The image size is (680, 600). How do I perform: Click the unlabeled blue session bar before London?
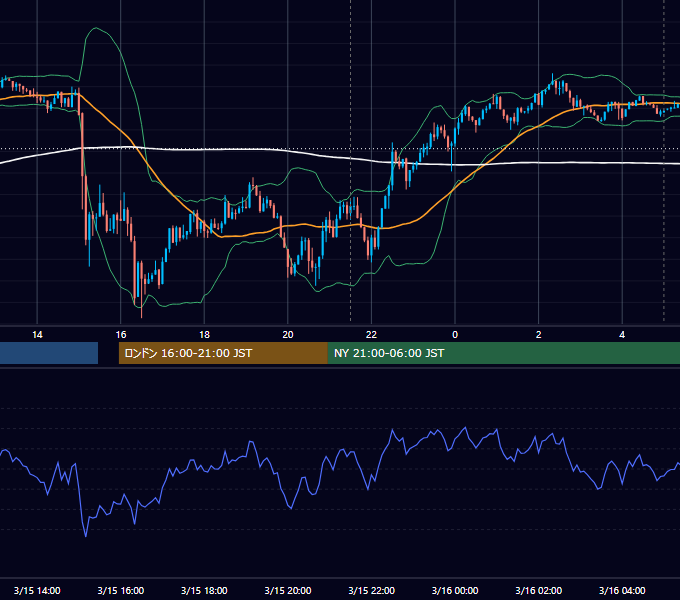49,353
